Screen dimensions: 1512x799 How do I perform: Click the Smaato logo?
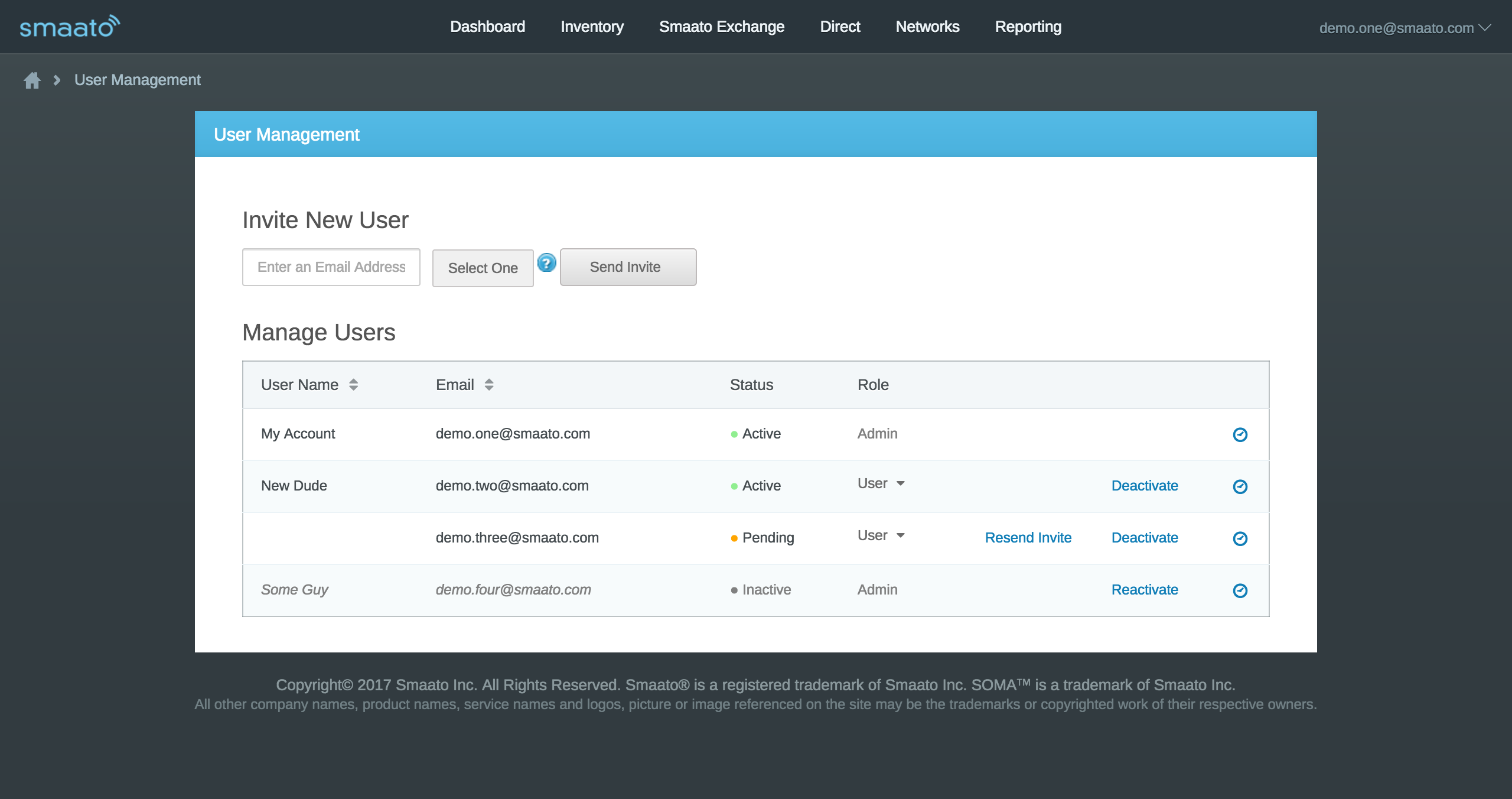[x=70, y=27]
